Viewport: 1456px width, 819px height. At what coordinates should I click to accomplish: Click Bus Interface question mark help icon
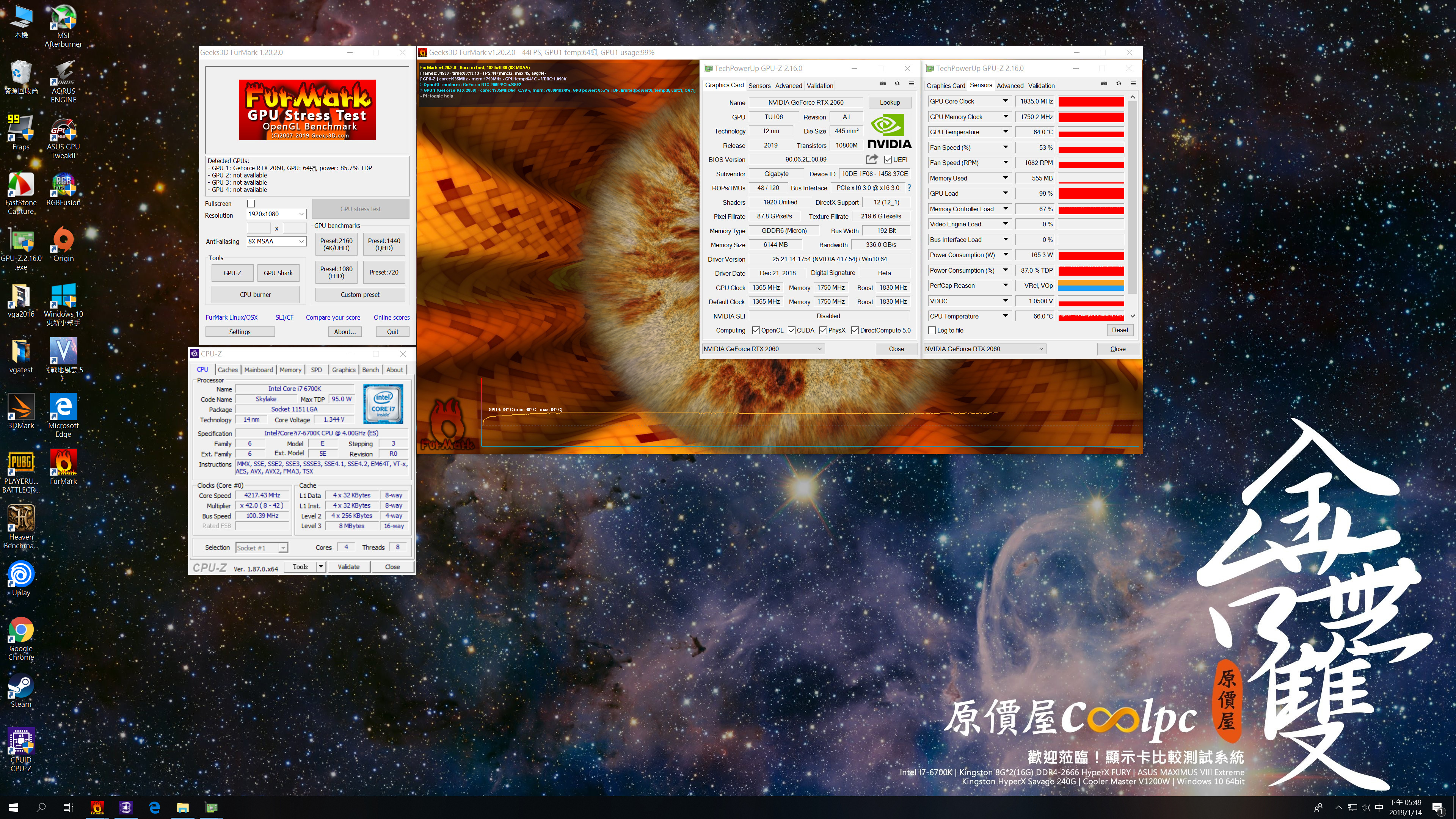(x=909, y=188)
